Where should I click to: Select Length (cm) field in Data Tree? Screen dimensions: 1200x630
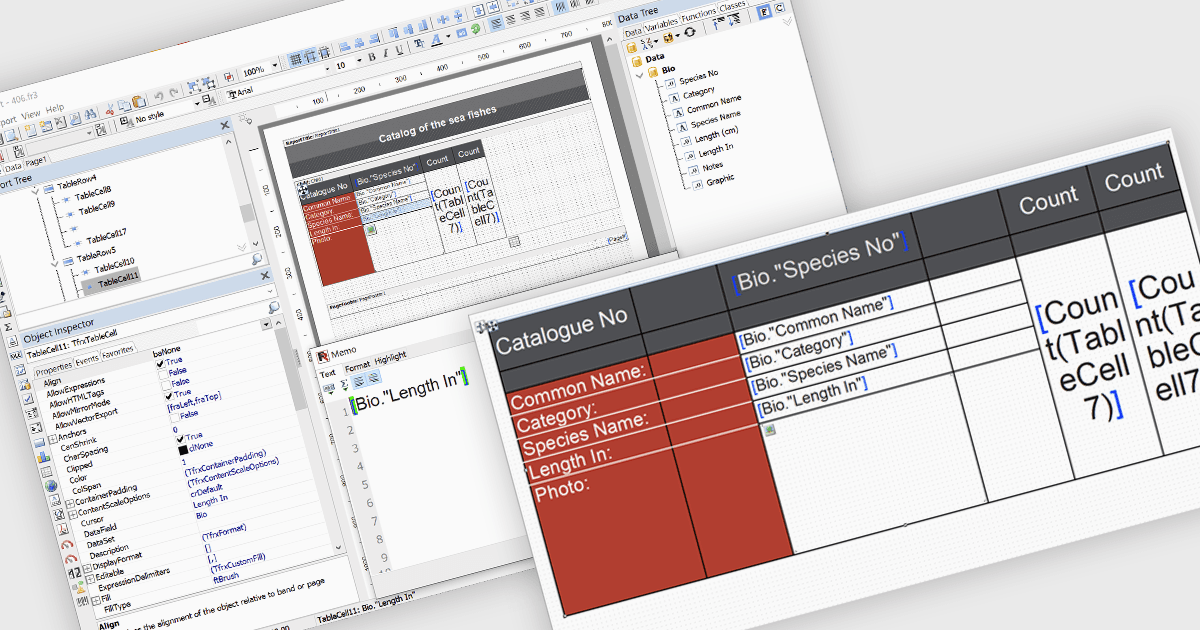tap(716, 135)
